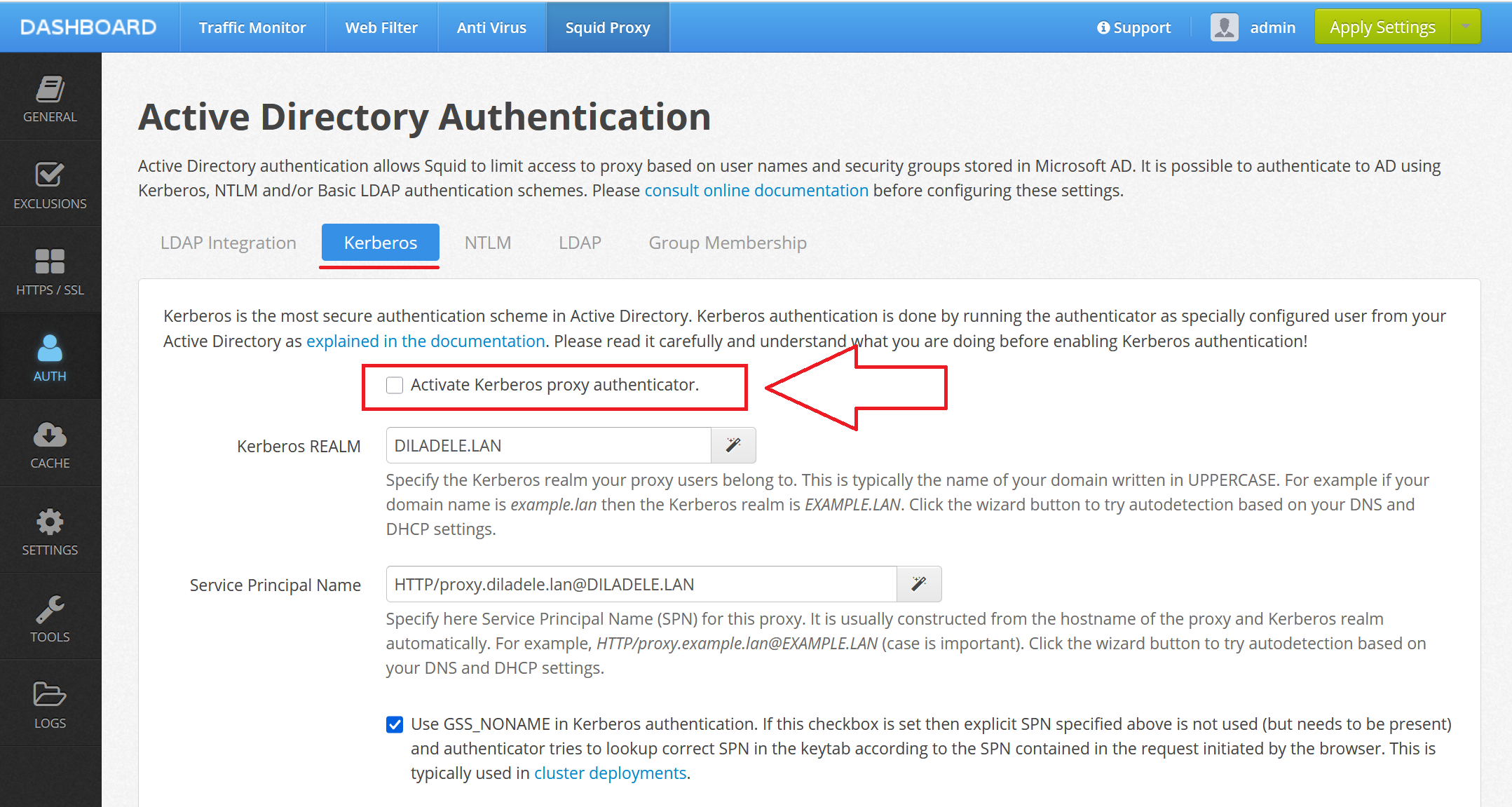
Task: Open Web Filter in top navigation
Action: coord(381,27)
